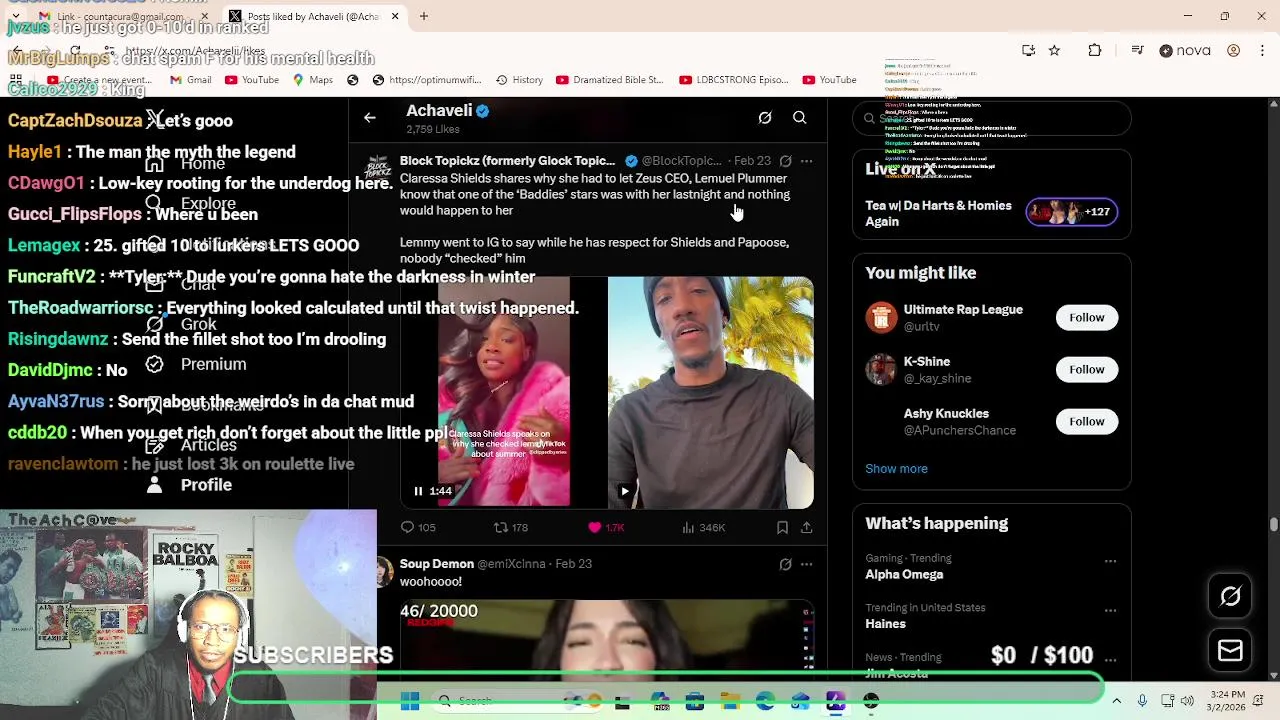Open K-Shine avatar in suggestions

tap(881, 370)
